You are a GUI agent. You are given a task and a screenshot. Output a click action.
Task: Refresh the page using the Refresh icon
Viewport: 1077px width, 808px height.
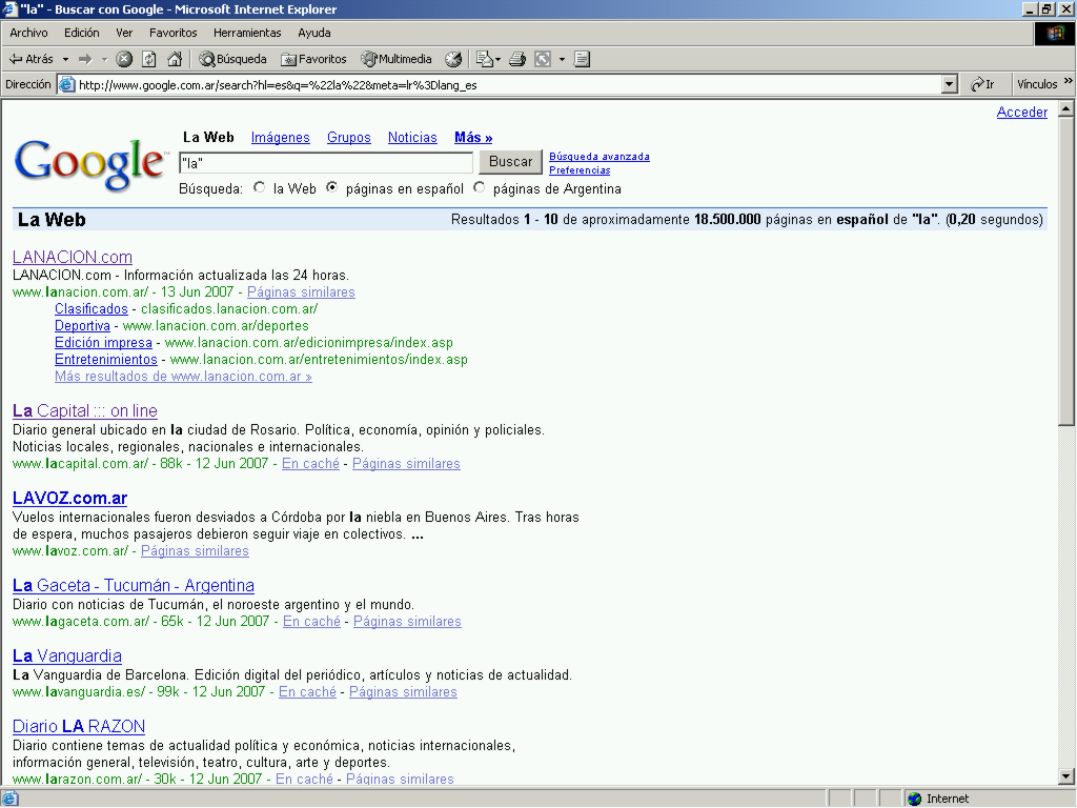coord(149,59)
